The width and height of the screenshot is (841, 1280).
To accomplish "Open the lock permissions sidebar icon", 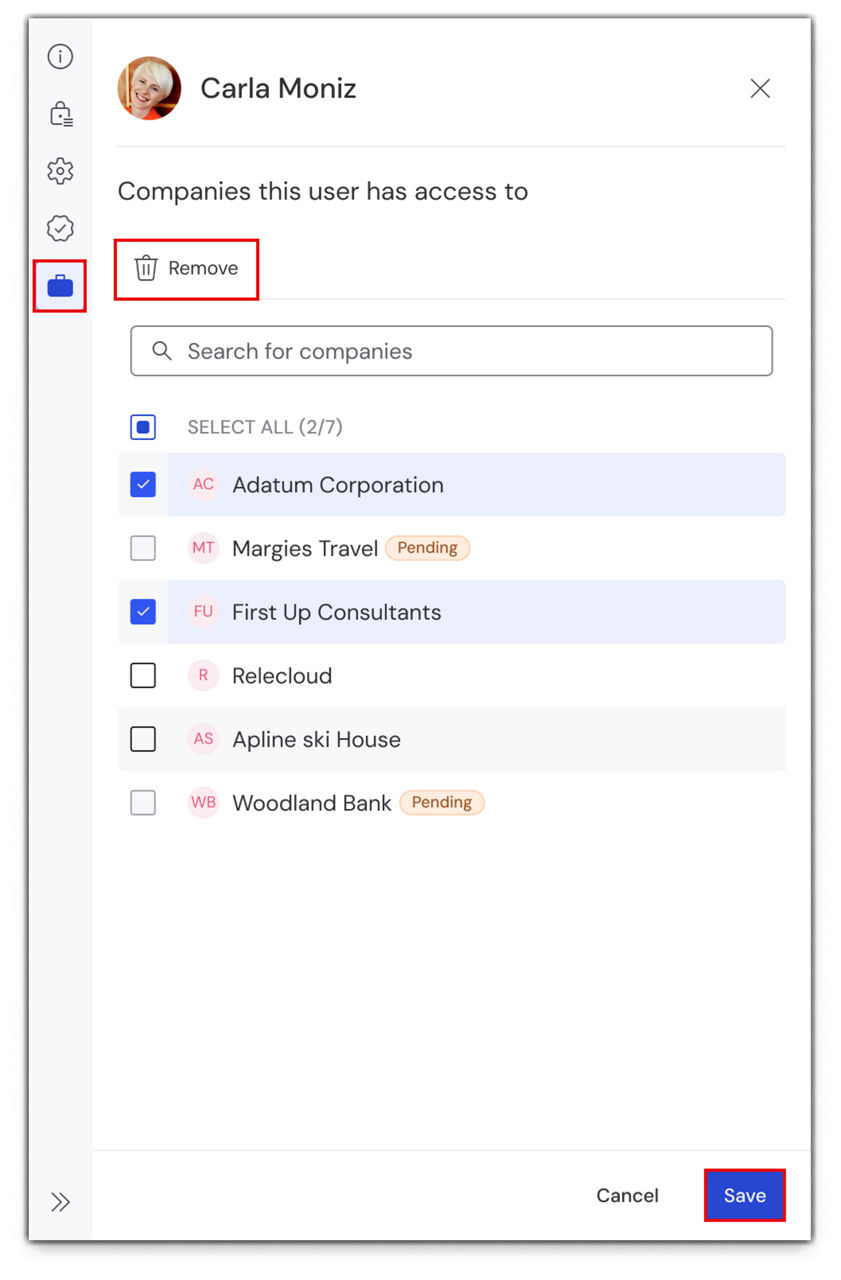I will pos(60,114).
